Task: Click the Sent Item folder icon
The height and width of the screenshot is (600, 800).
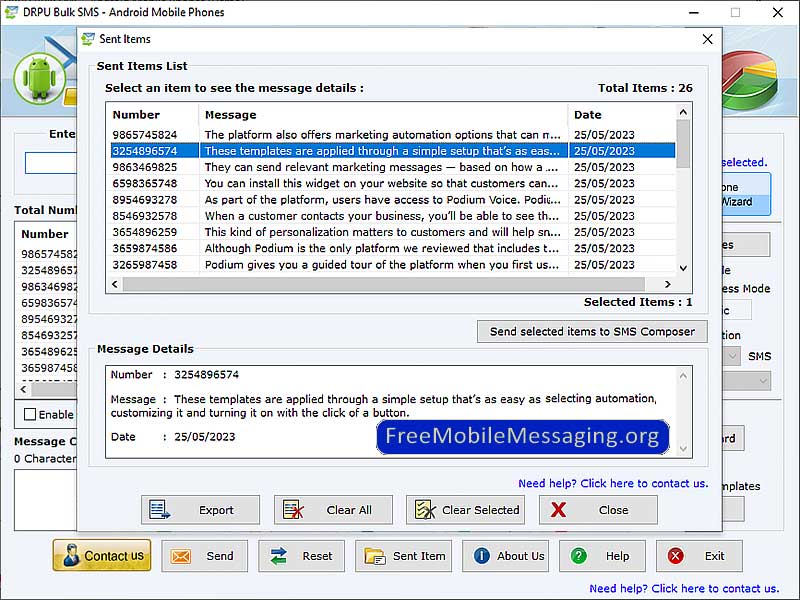Action: pyautogui.click(x=375, y=556)
